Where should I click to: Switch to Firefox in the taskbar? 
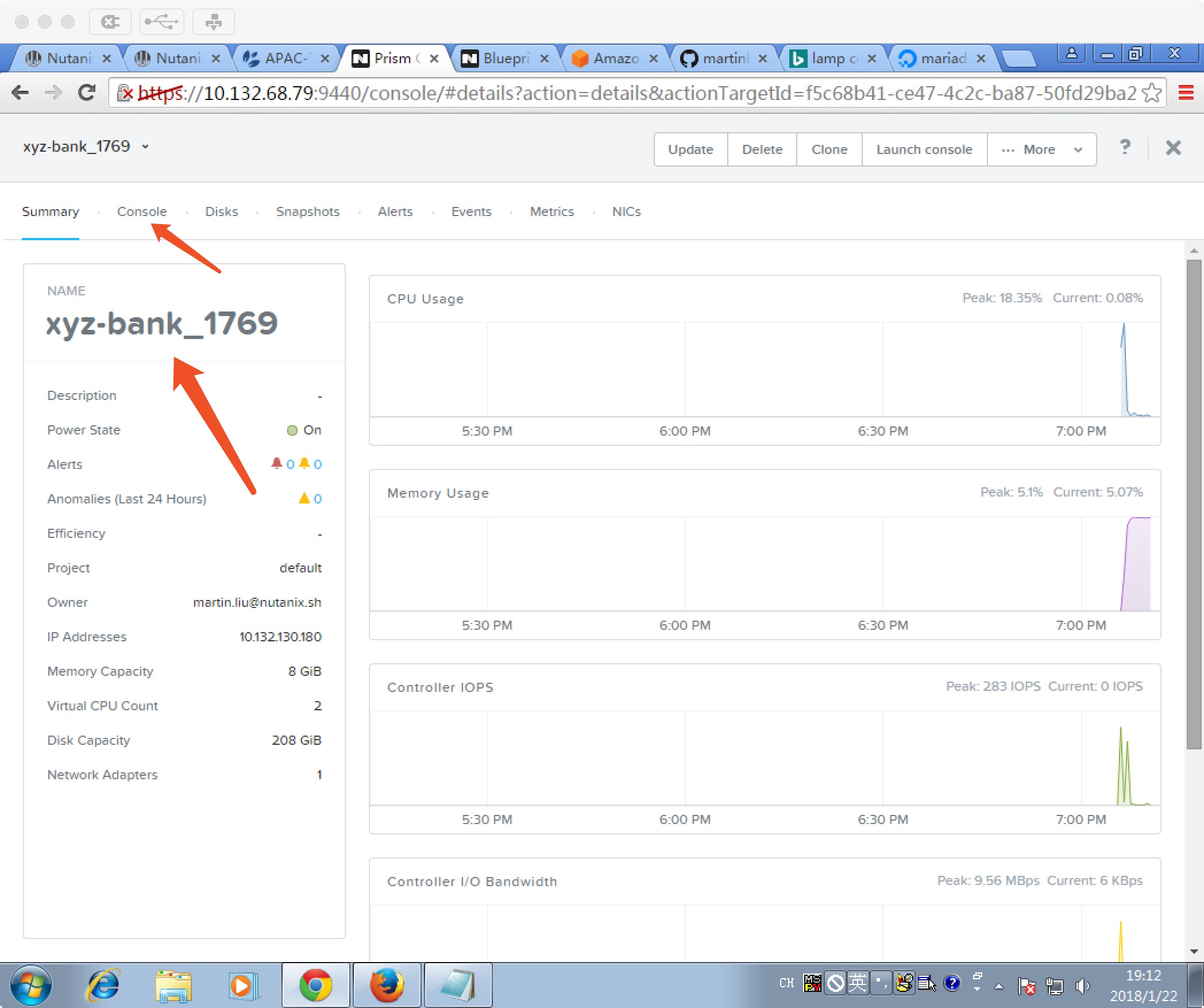pyautogui.click(x=387, y=986)
